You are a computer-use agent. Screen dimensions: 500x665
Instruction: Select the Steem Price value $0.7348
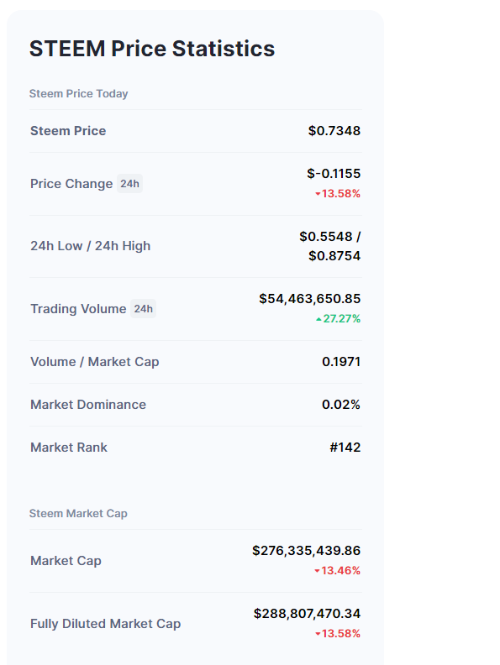(x=334, y=131)
